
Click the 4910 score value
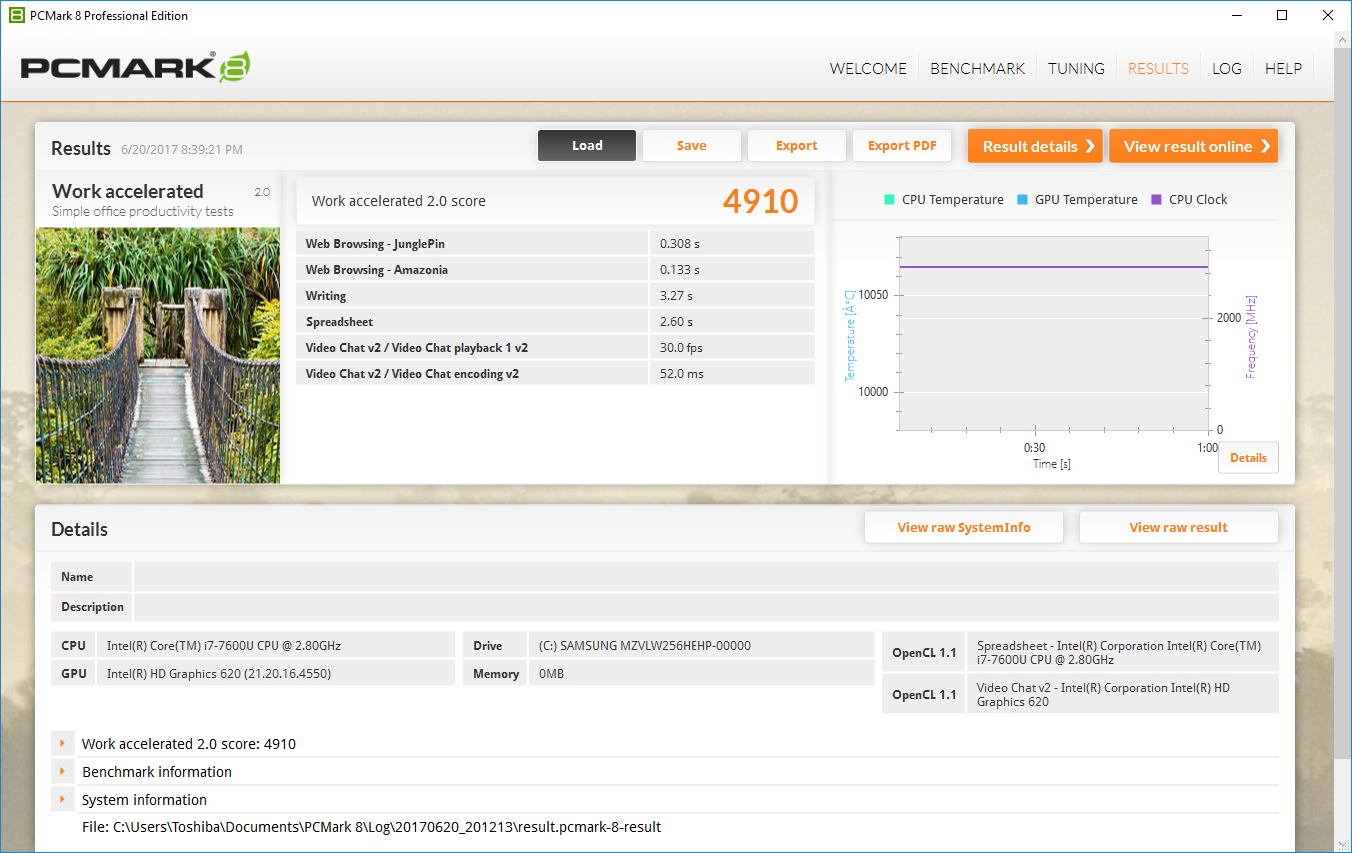tap(760, 201)
